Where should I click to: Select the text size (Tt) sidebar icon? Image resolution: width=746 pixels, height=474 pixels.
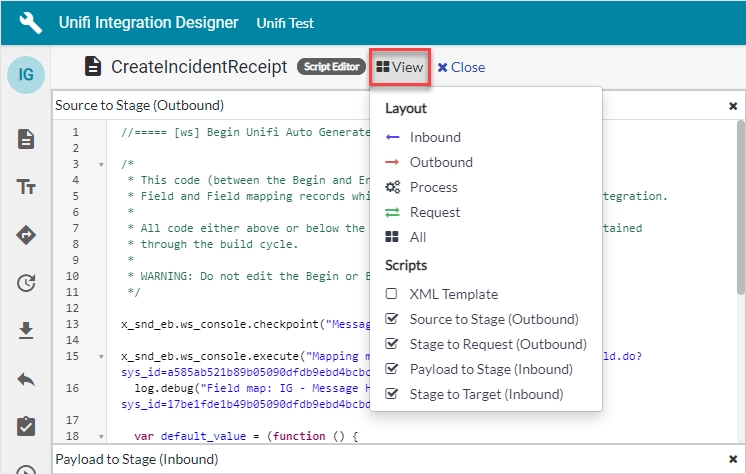(x=26, y=187)
